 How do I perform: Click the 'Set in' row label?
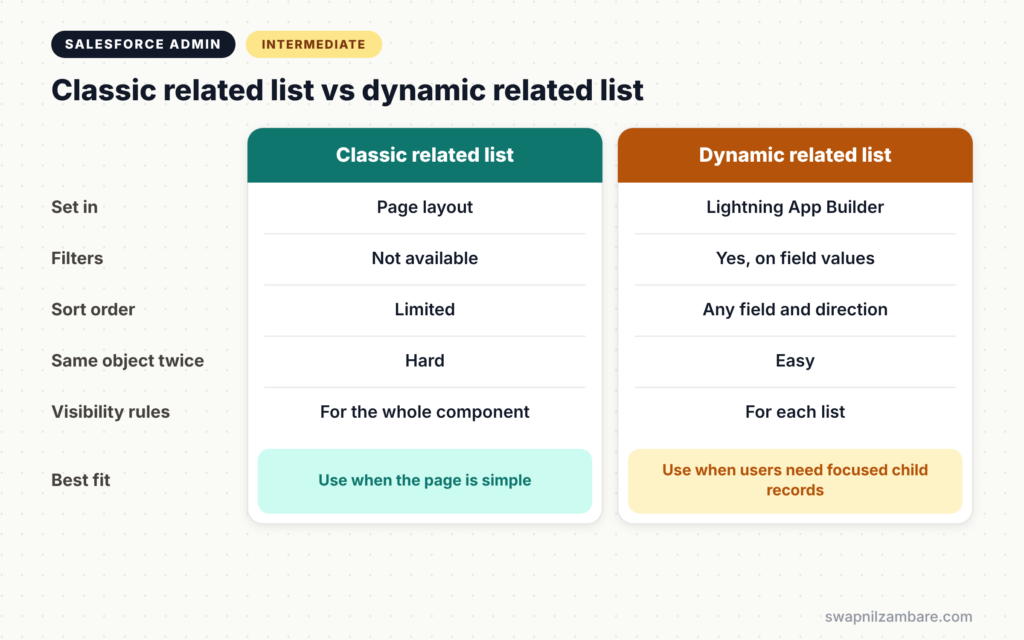pyautogui.click(x=74, y=207)
